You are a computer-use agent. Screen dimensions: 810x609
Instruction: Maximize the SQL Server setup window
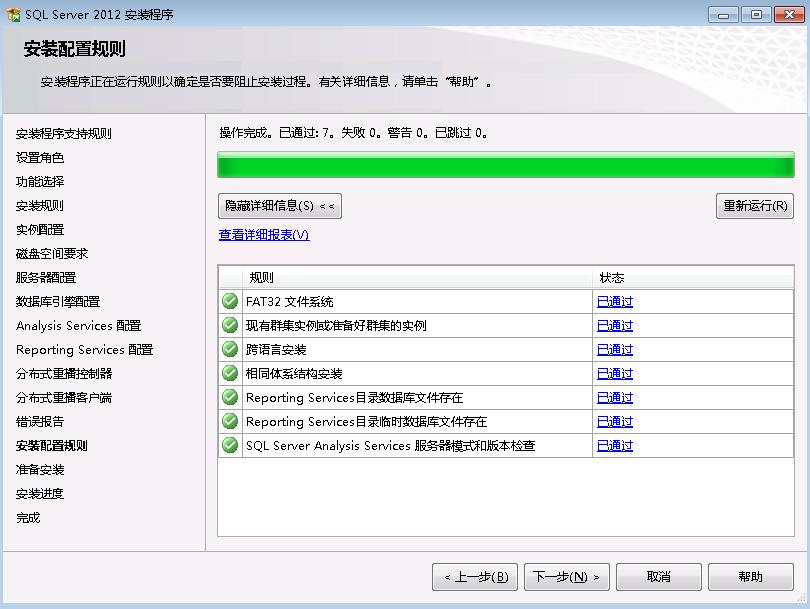coord(756,14)
